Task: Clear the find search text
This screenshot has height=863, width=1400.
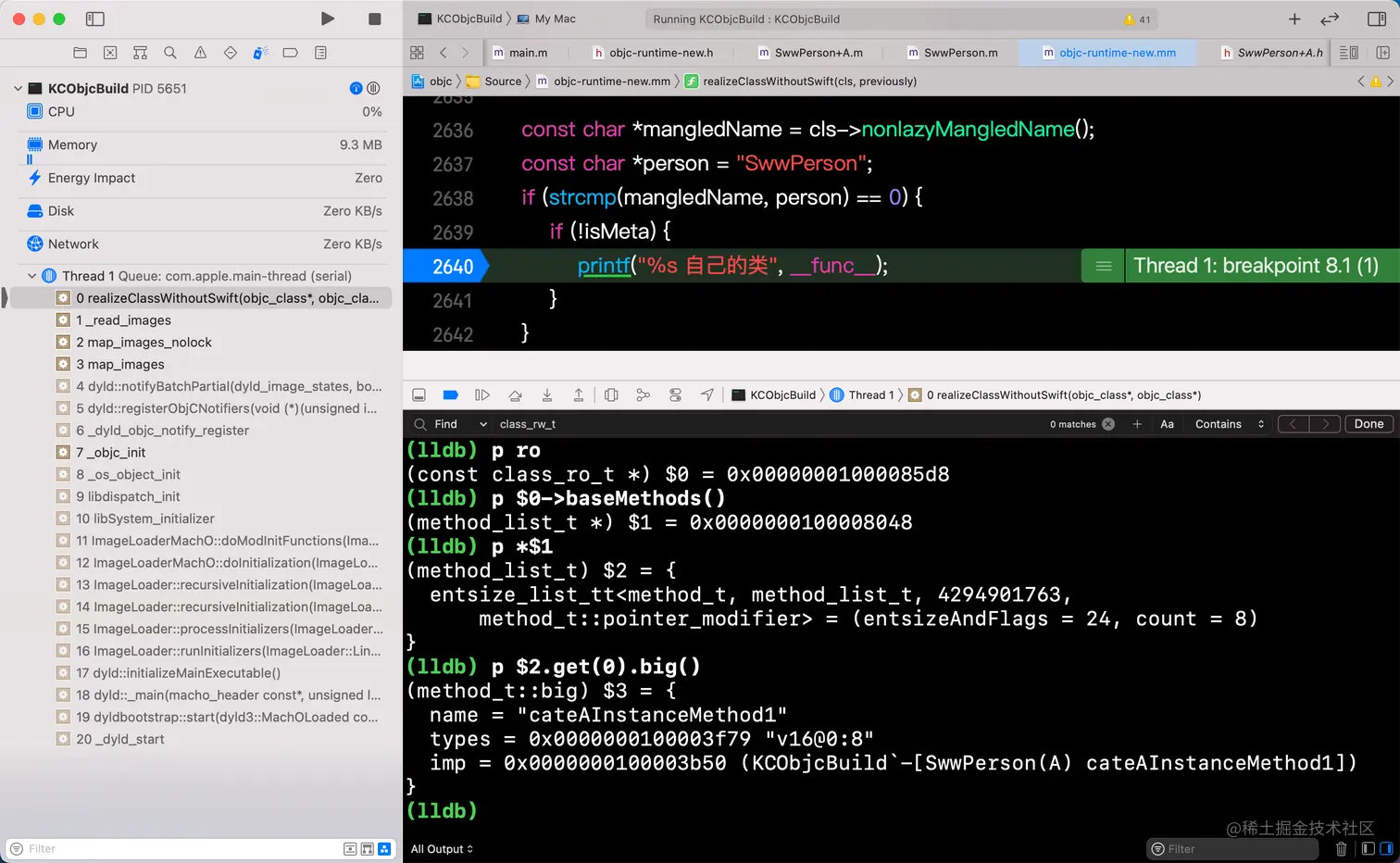Action: [x=1108, y=424]
